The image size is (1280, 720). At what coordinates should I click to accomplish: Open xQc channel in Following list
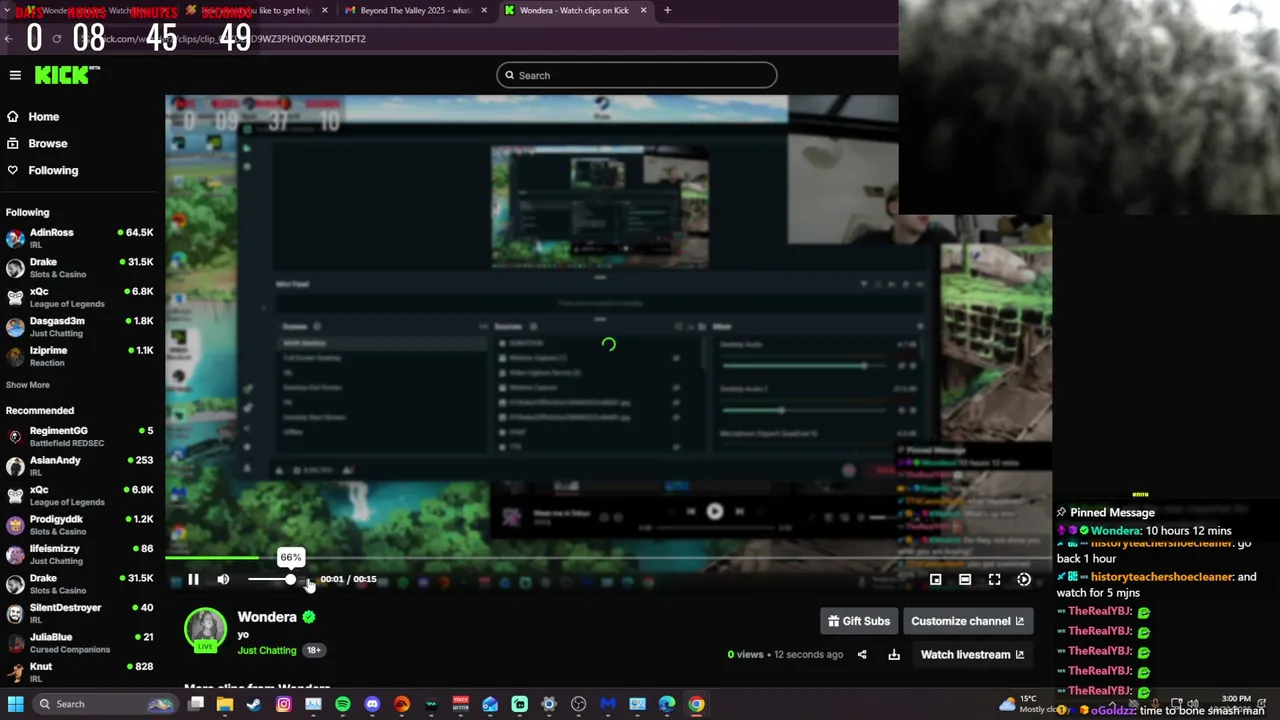[x=80, y=297]
